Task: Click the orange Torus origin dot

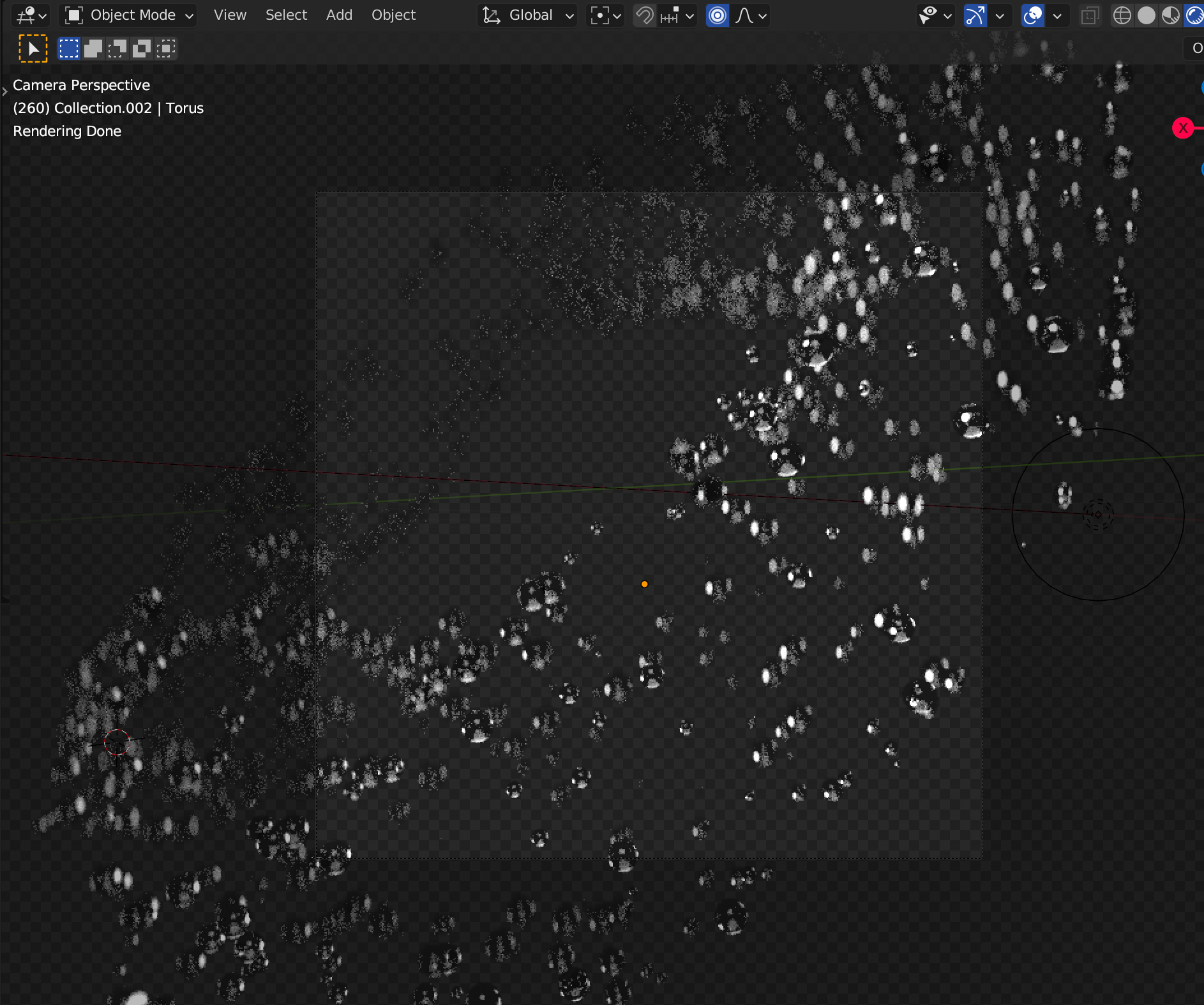Action: pos(645,584)
